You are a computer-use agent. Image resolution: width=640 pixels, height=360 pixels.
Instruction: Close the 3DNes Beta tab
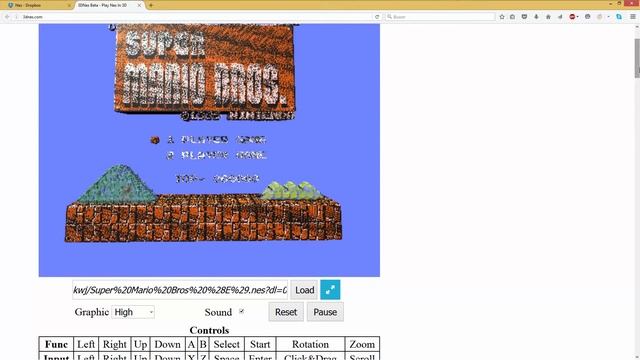coord(139,5)
